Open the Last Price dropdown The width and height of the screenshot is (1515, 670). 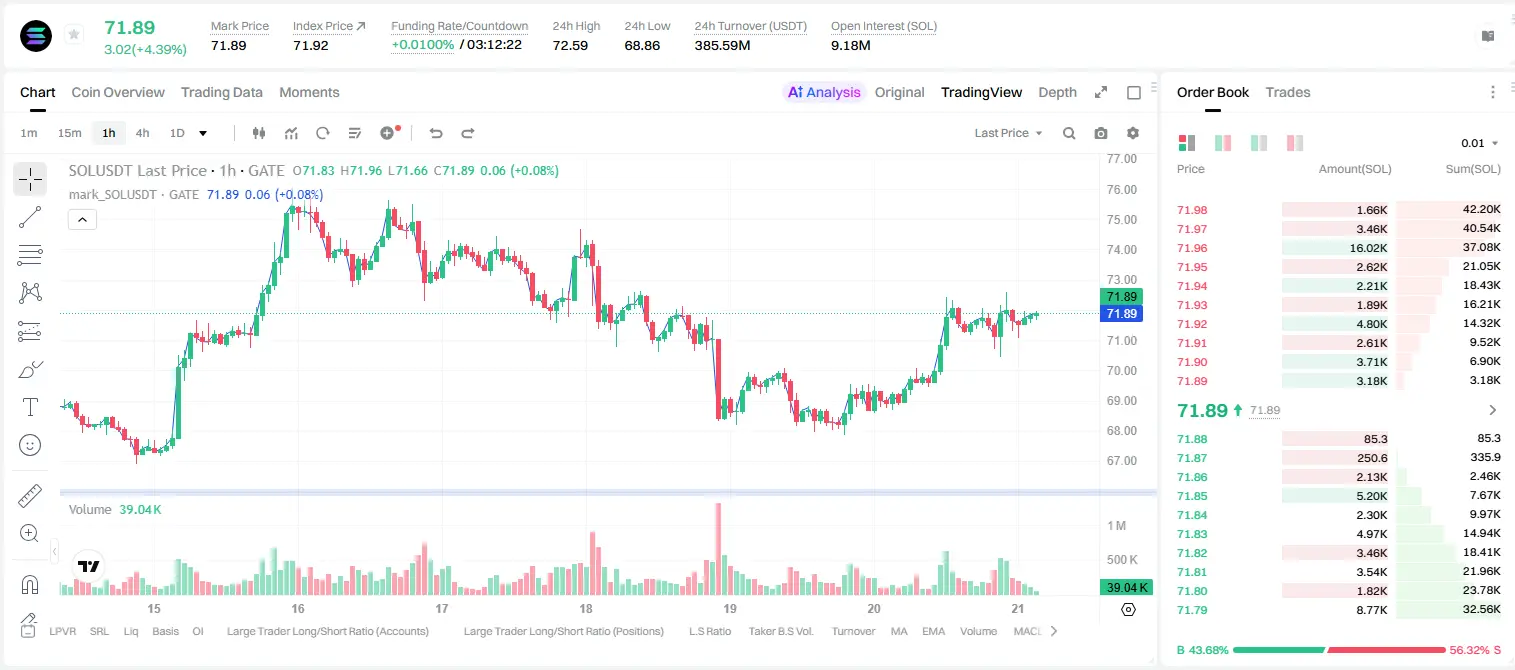(x=1008, y=133)
